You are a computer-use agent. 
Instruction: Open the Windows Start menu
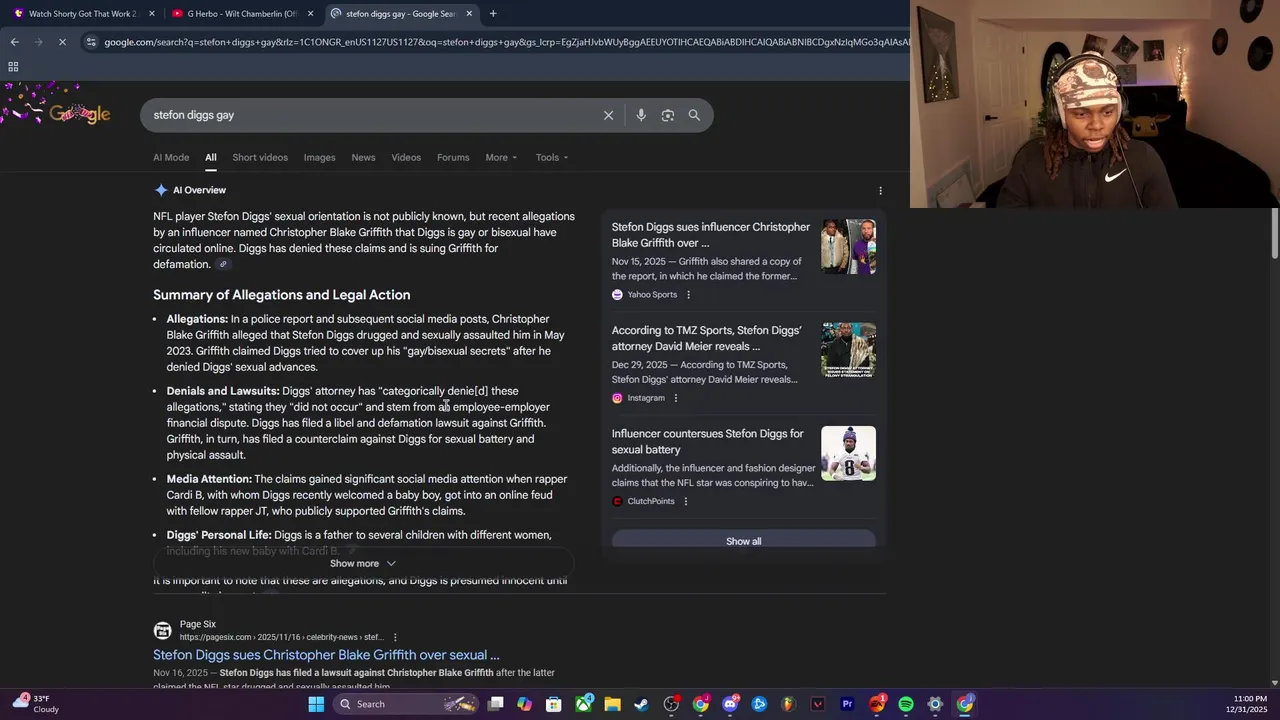pyautogui.click(x=316, y=704)
